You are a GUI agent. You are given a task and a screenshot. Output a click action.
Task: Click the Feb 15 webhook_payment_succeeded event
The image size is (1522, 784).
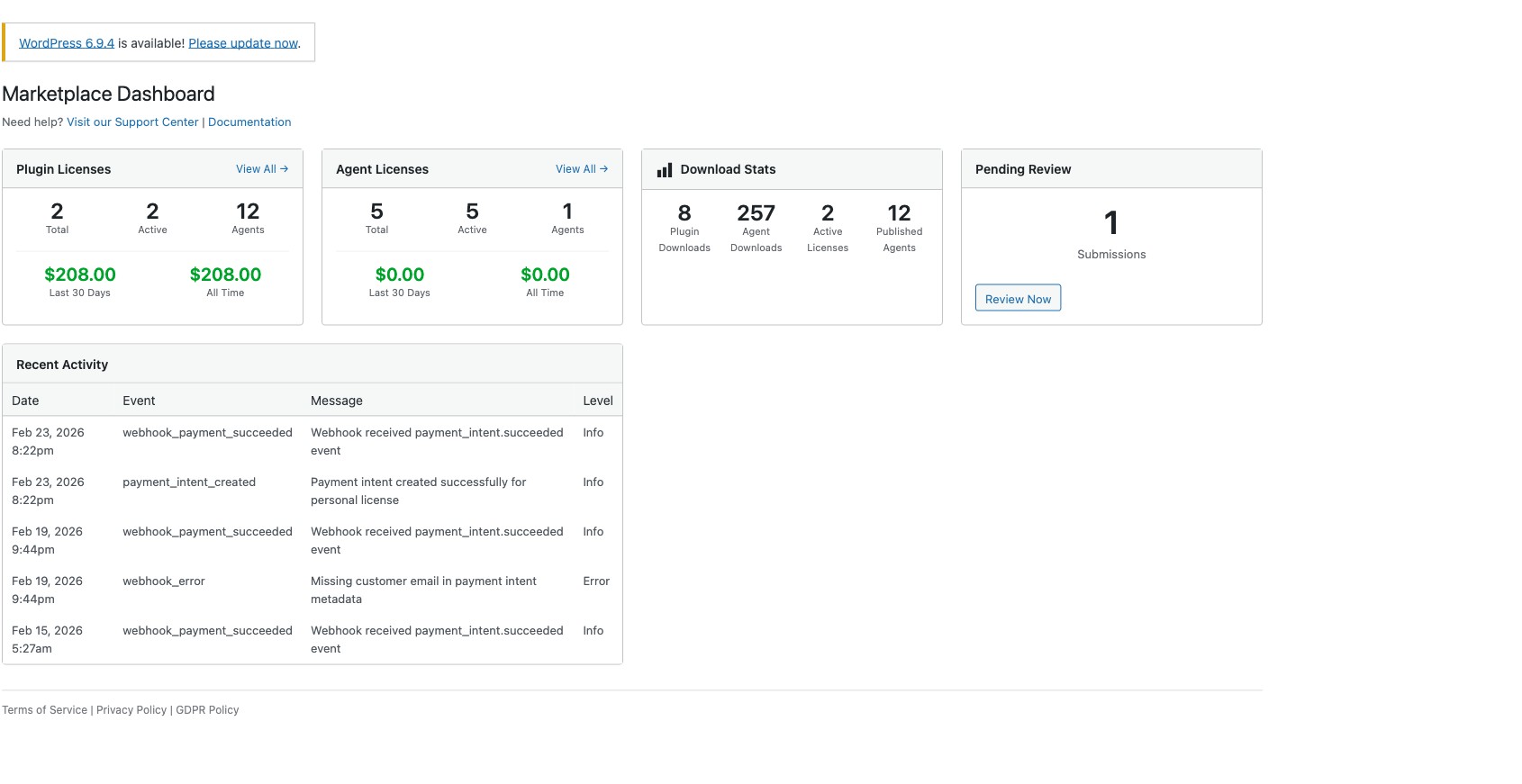click(x=207, y=631)
